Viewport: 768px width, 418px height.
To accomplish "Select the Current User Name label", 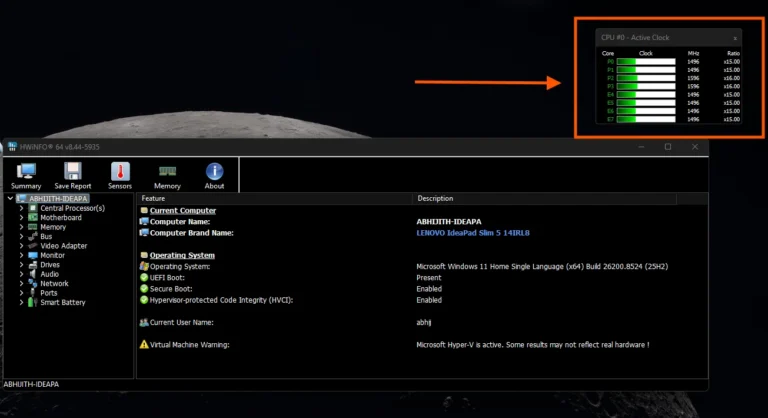I will 182,322.
